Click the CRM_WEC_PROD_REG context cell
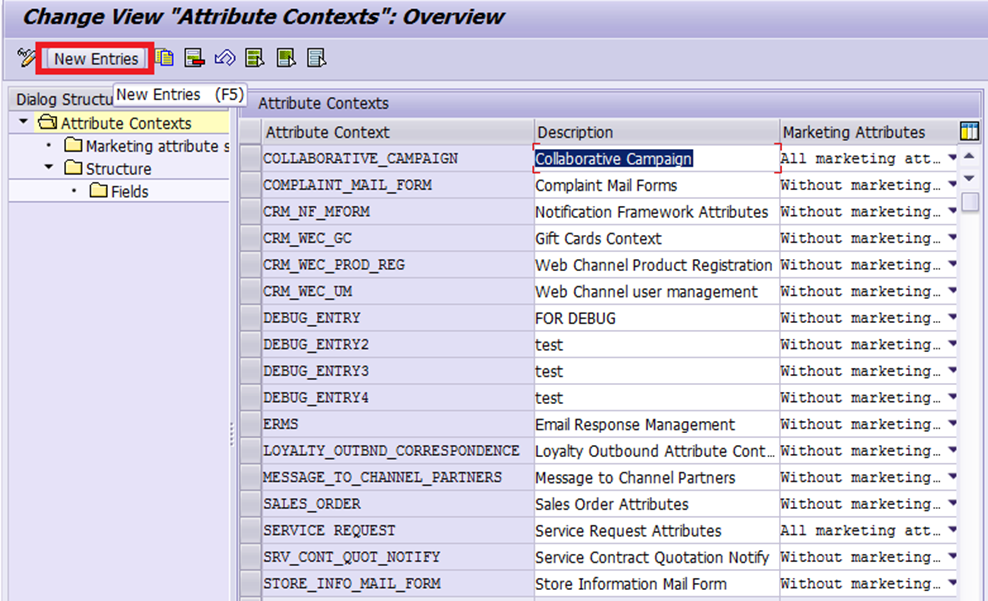The width and height of the screenshot is (988, 601). point(398,265)
